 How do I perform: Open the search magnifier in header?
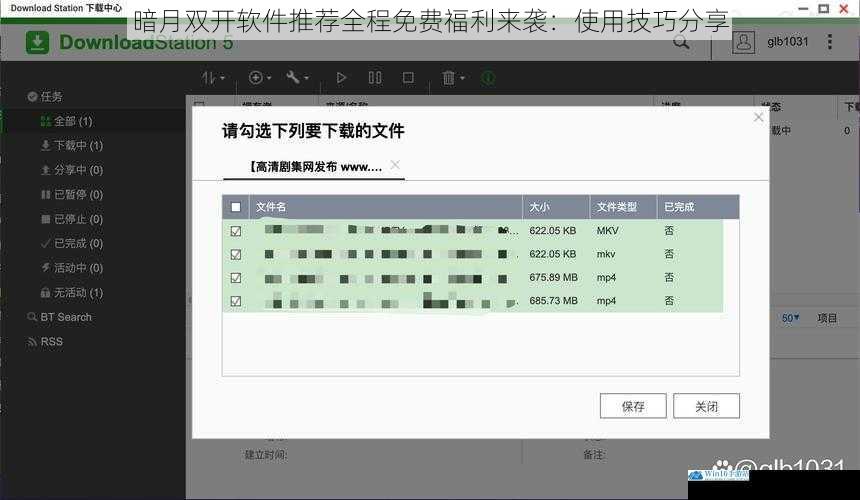coord(681,42)
